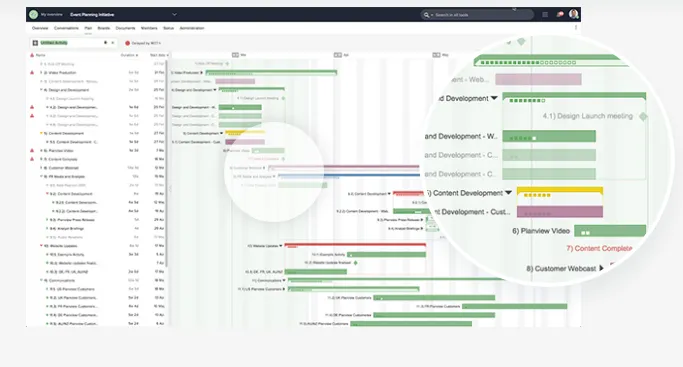The width and height of the screenshot is (683, 367).
Task: Click the yellow 5) Content Development Gantt bar
Action: tap(245, 133)
